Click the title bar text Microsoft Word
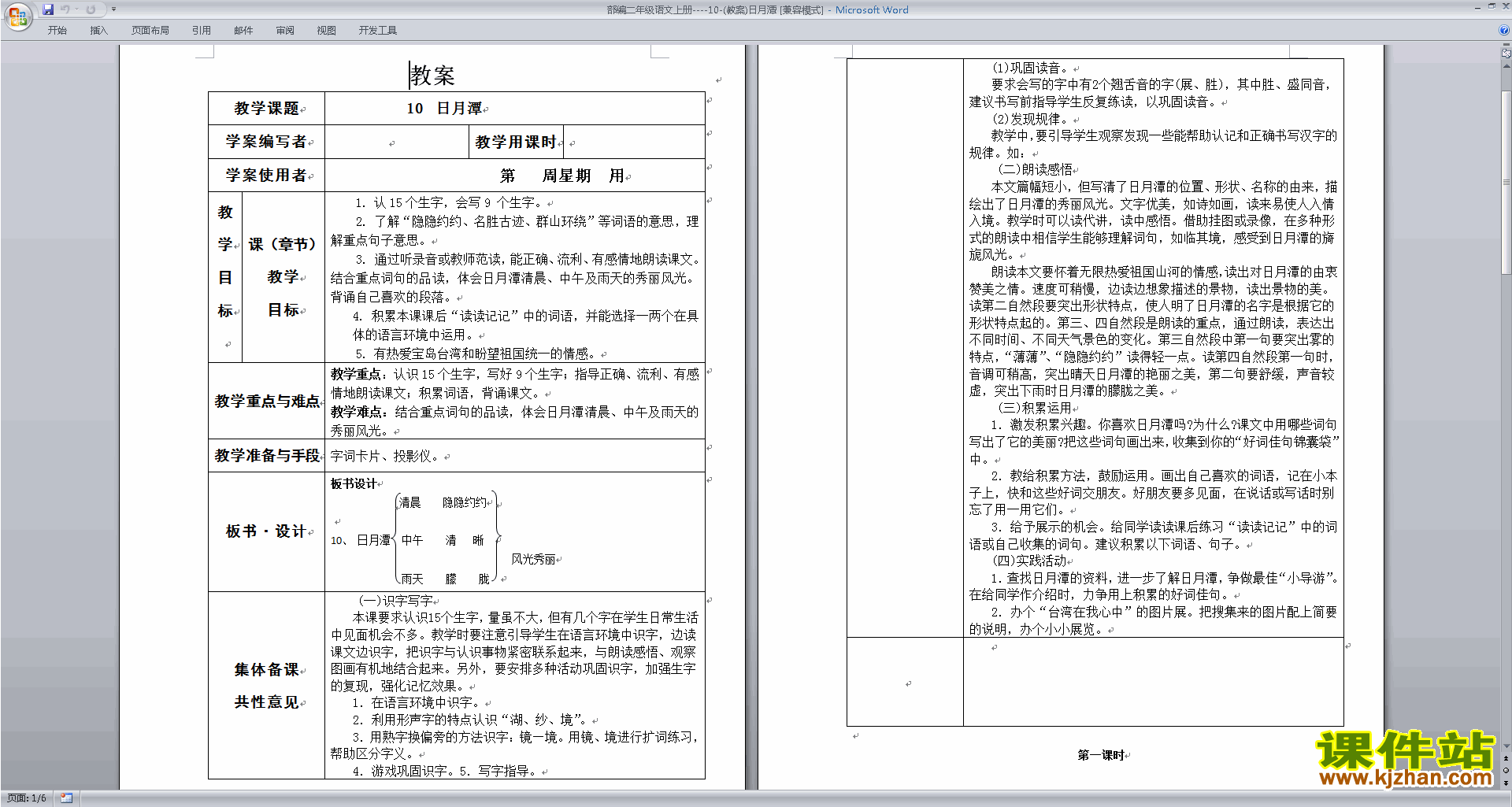The height and width of the screenshot is (807, 1512). click(872, 10)
